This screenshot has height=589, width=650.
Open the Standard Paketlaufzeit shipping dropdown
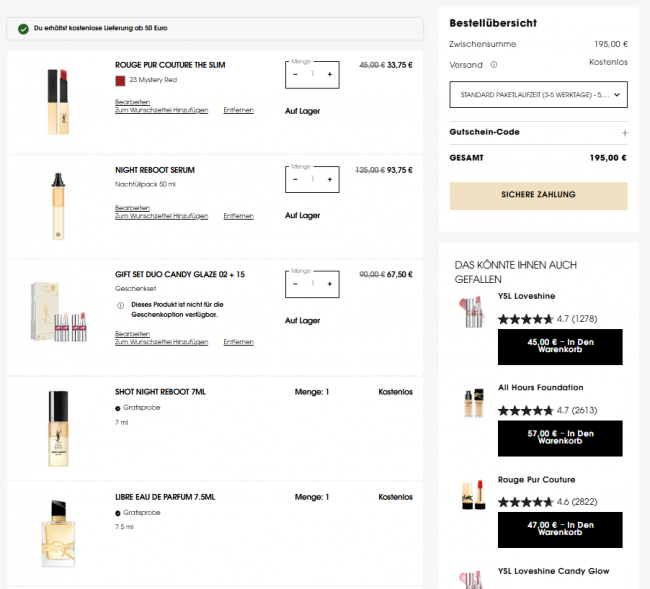pos(538,95)
